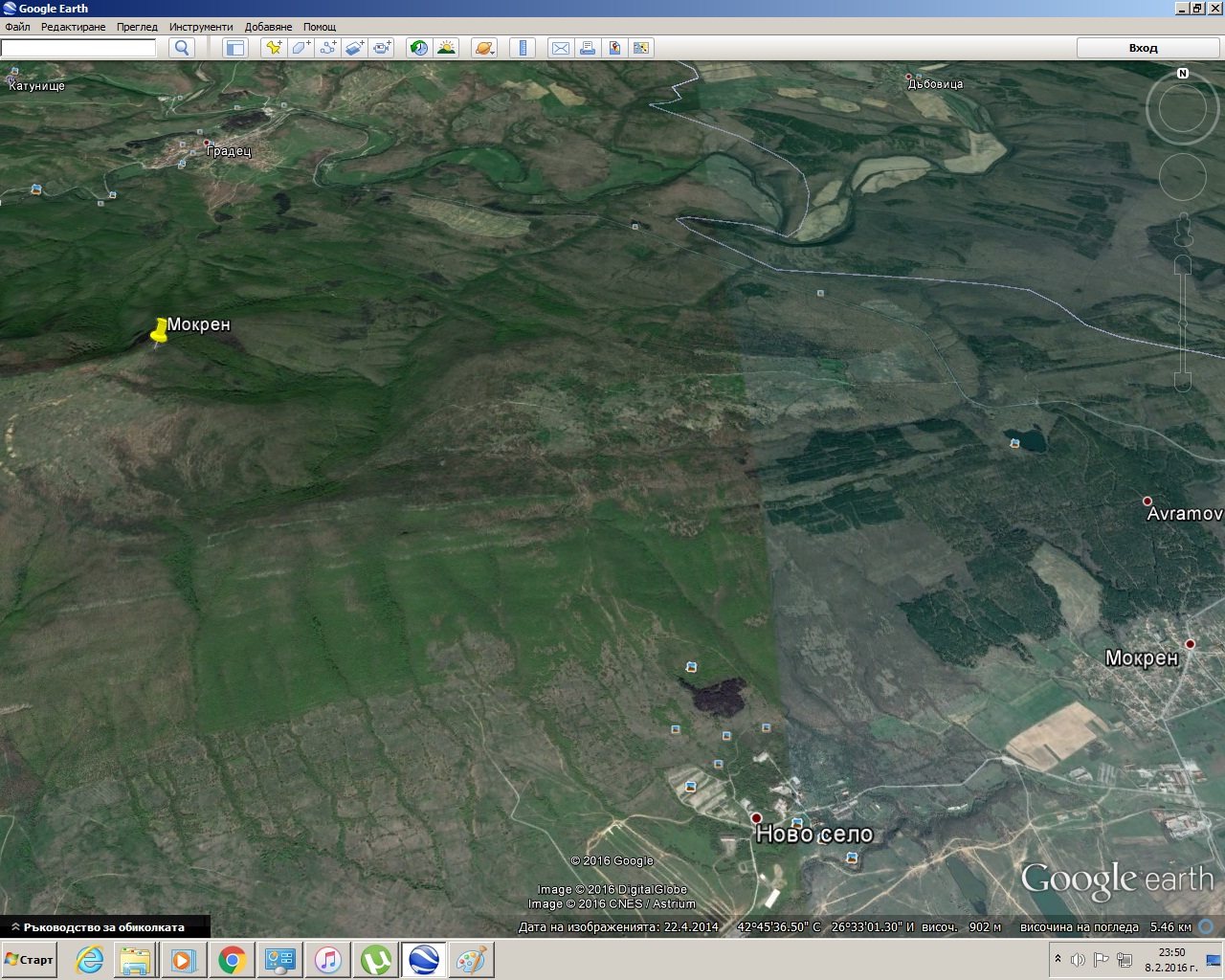
Task: Toggle sunlight across landscape
Action: tap(446, 48)
